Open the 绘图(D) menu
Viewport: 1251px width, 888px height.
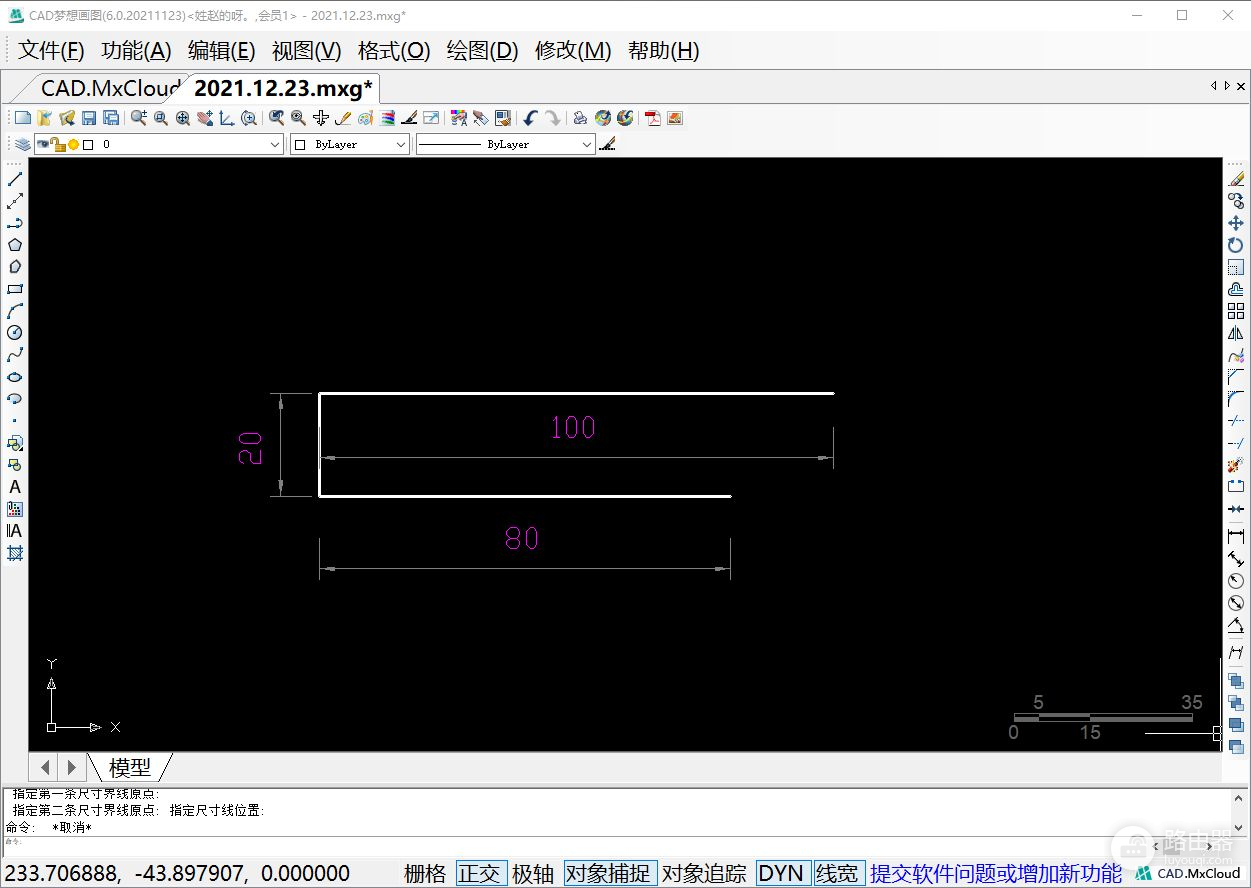click(x=482, y=51)
